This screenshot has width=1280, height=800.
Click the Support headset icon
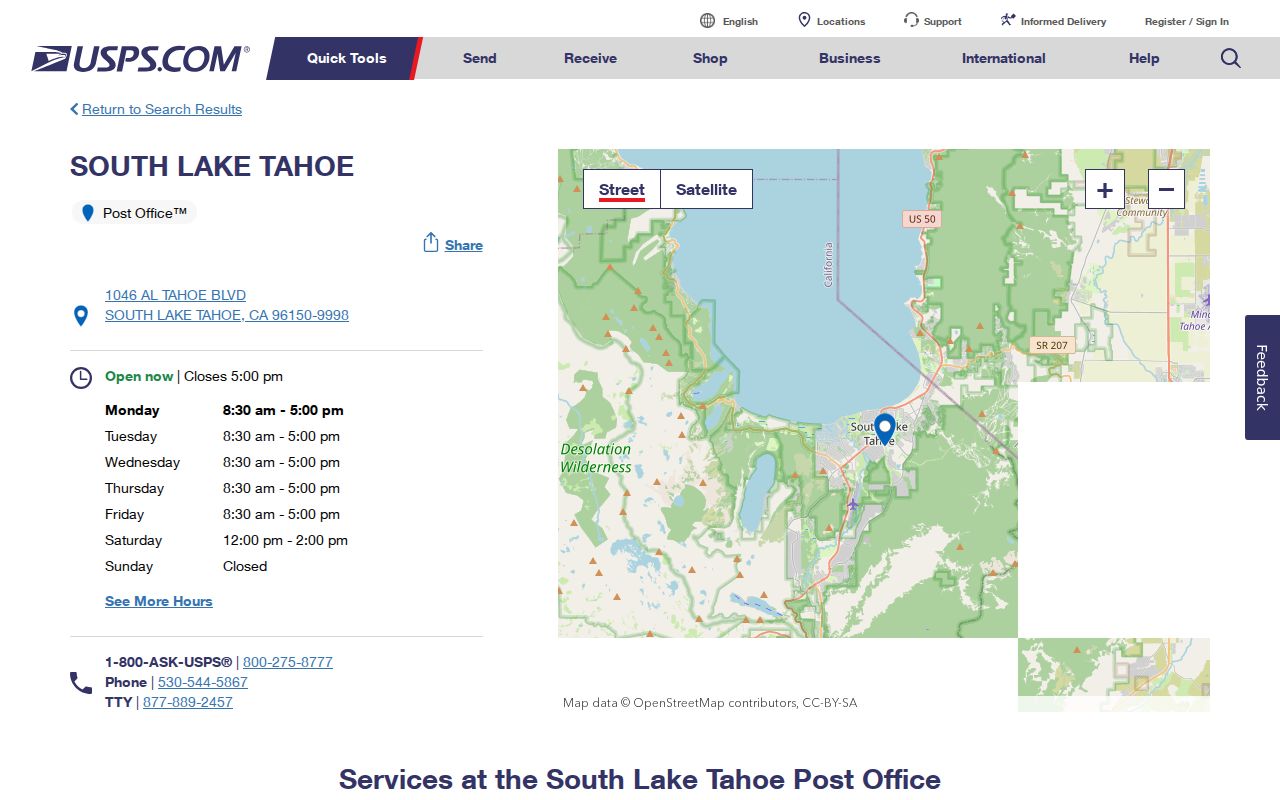[x=911, y=20]
